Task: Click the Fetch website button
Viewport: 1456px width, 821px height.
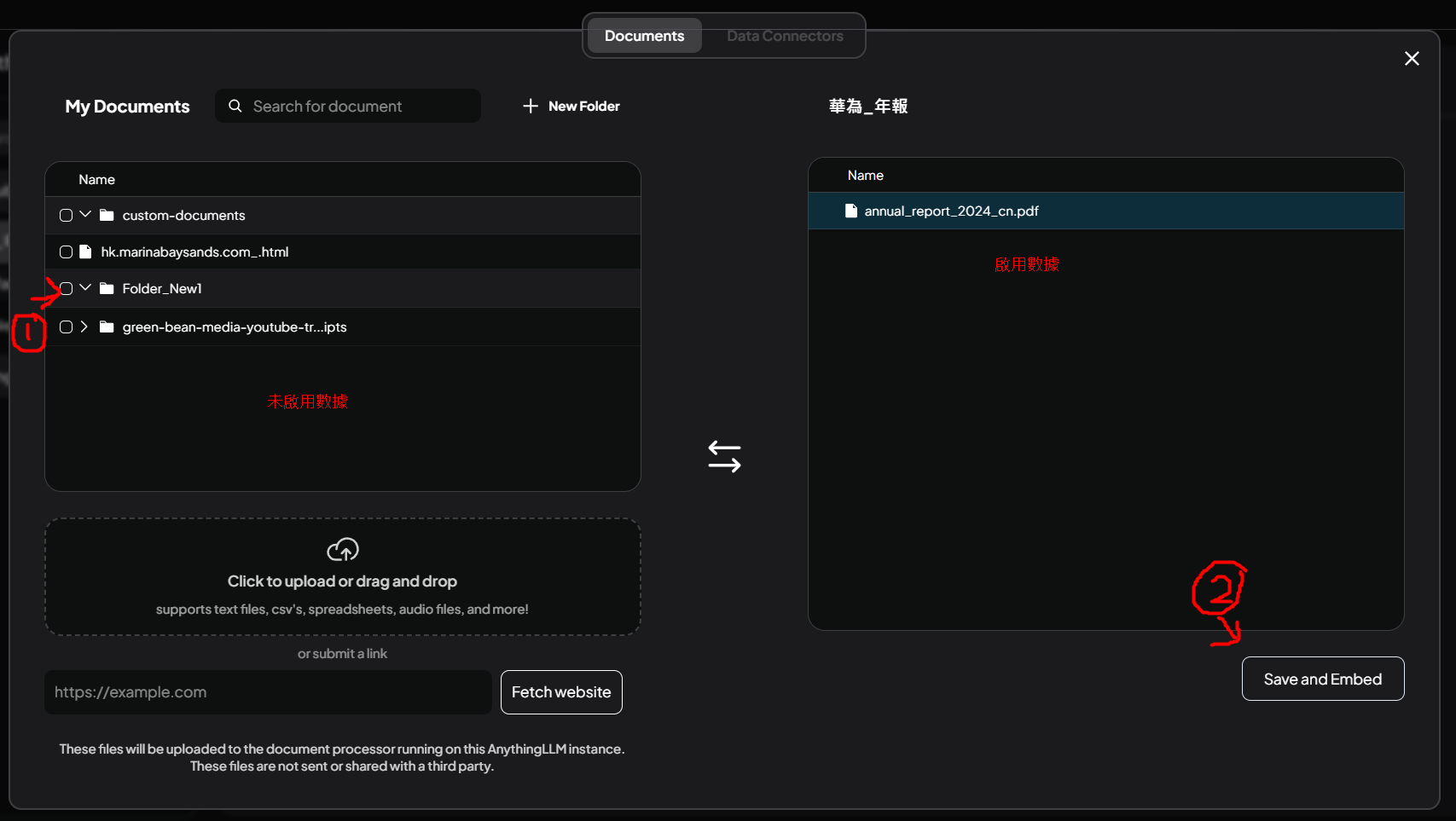Action: [560, 692]
